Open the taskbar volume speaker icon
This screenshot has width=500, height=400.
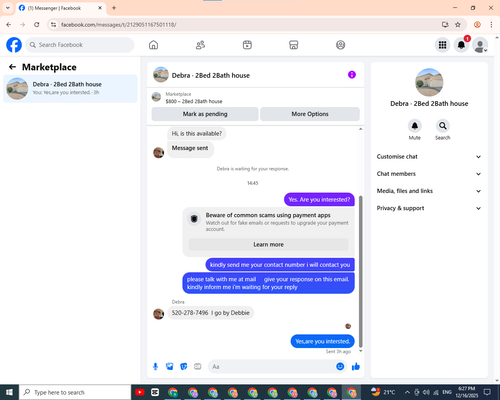coord(426,392)
